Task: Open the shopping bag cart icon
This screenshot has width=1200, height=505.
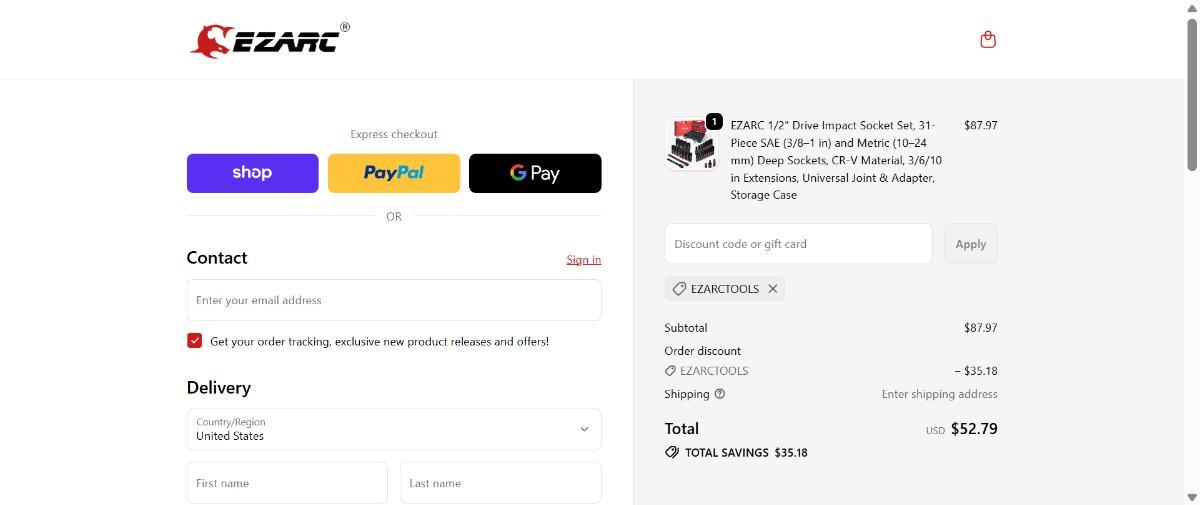Action: (x=988, y=40)
